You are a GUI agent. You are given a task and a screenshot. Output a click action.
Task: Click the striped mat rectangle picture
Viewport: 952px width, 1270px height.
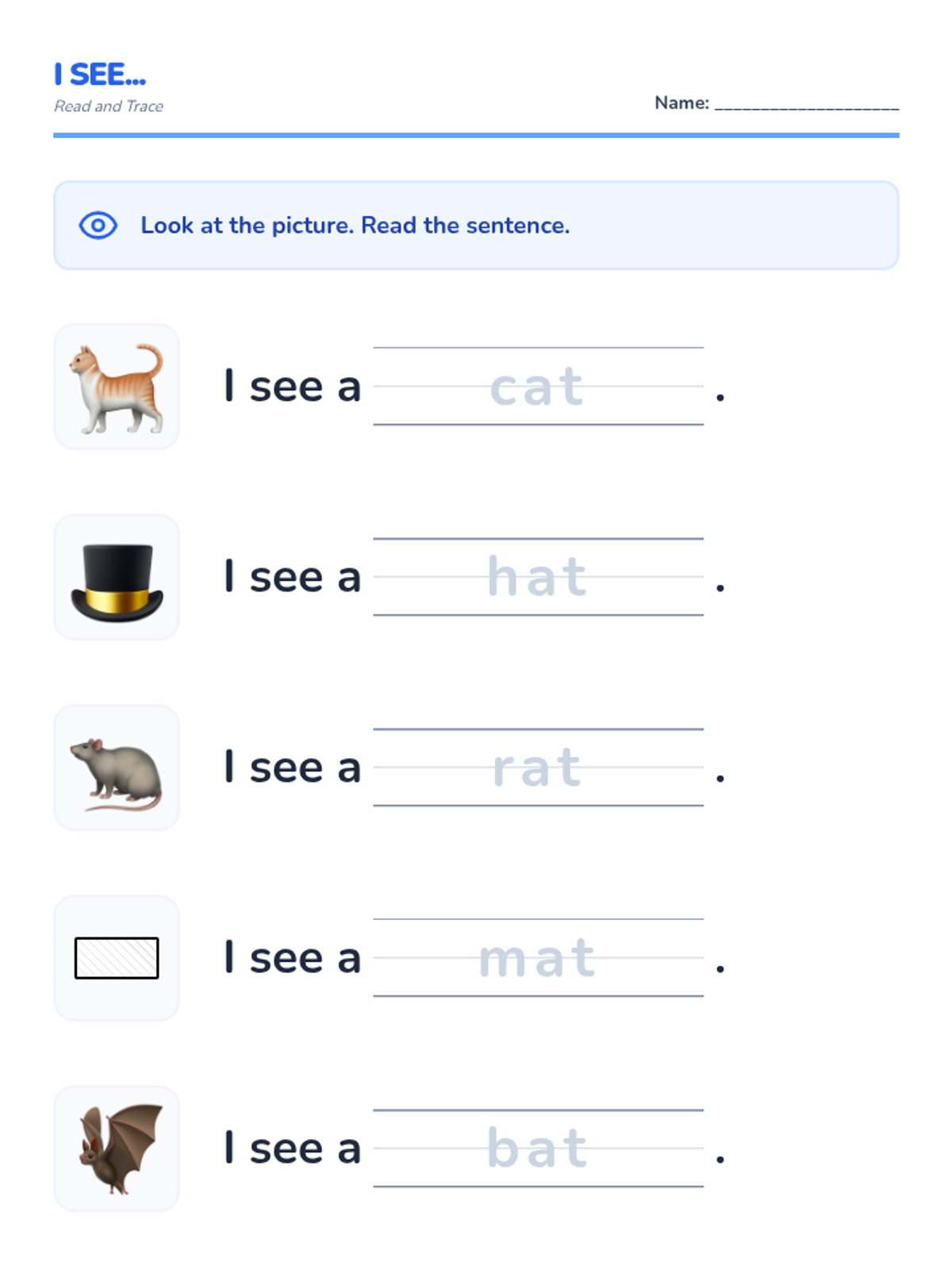[117, 958]
